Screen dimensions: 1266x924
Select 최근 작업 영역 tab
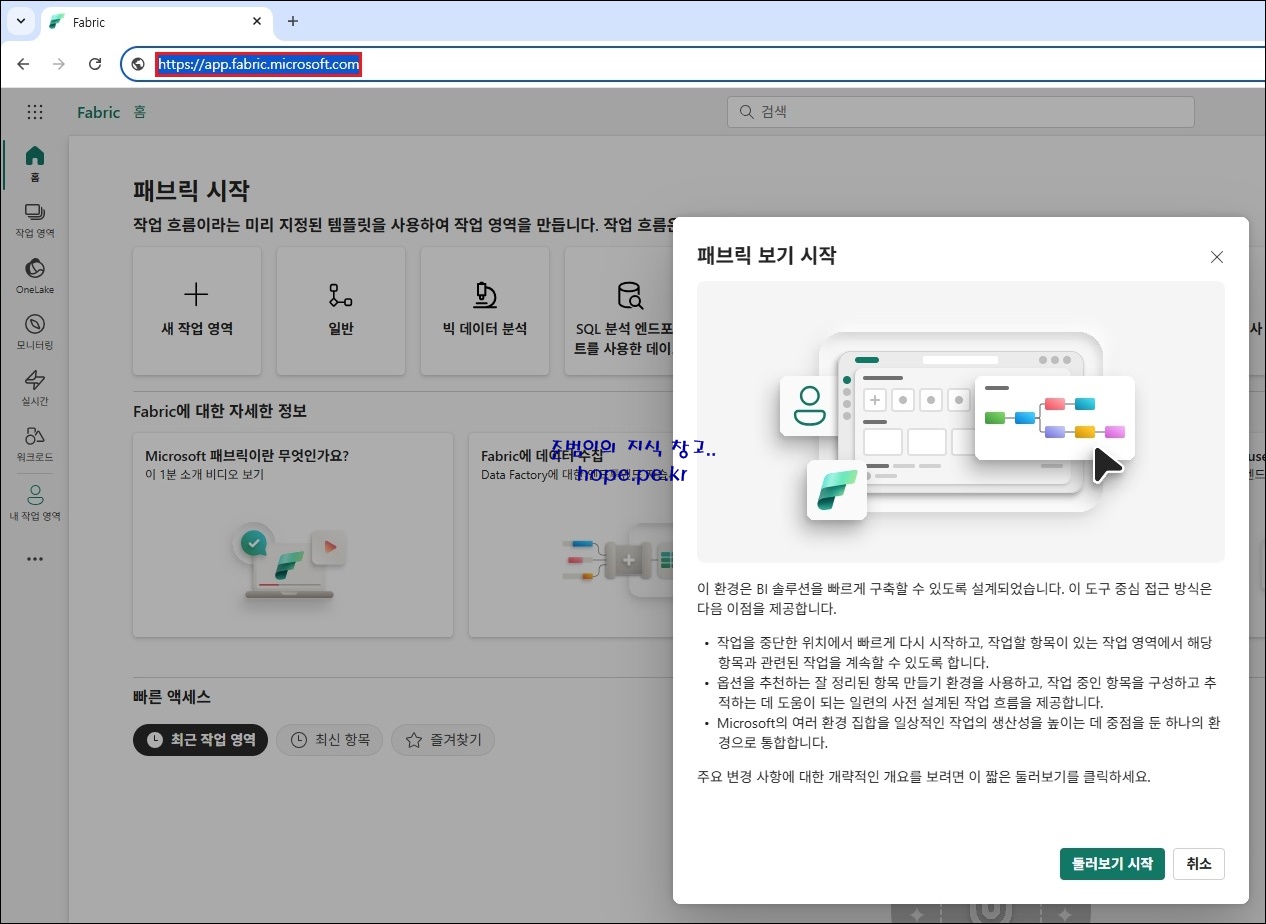200,740
